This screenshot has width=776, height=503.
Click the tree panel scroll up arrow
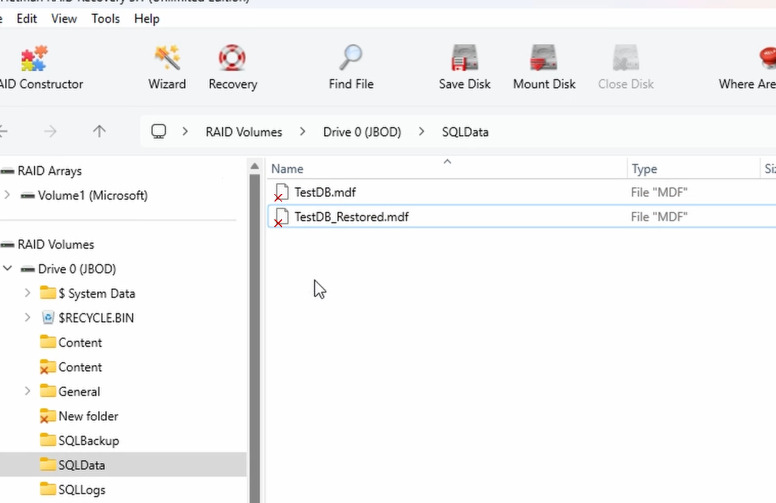pos(254,166)
